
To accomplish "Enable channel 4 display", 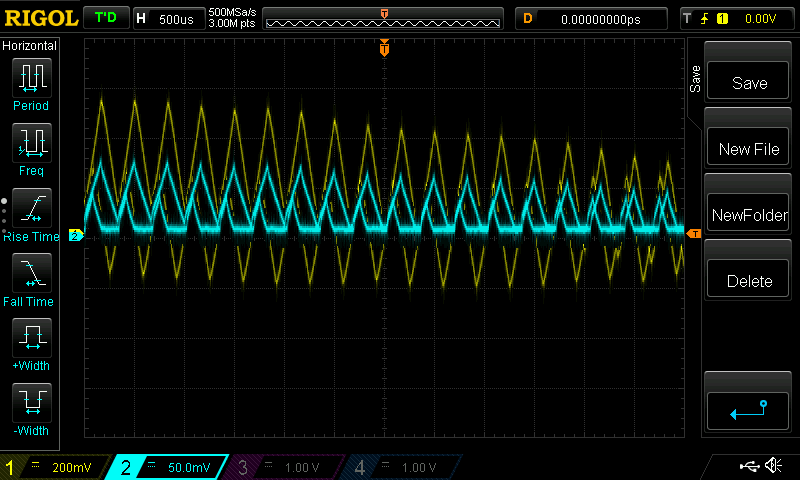I will [398, 467].
